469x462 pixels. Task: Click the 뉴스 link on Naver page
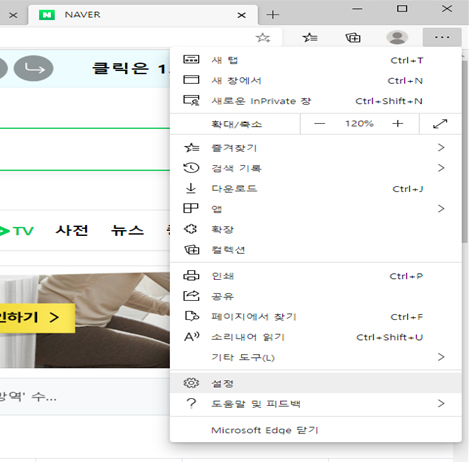[127, 230]
